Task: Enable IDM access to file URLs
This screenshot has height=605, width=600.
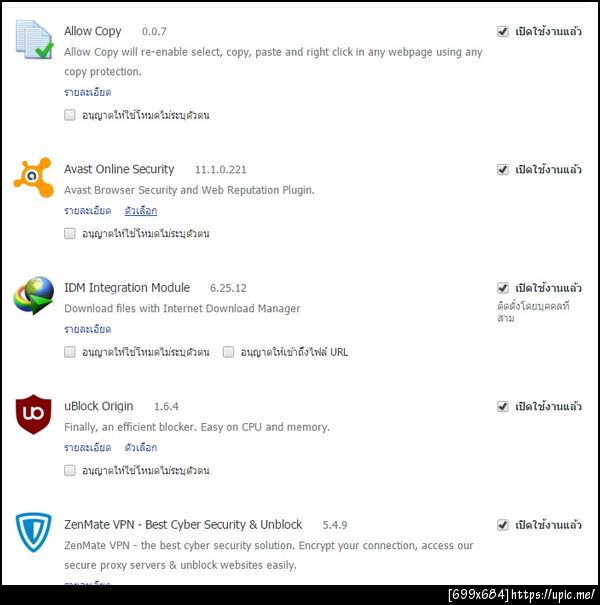Action: click(x=228, y=352)
